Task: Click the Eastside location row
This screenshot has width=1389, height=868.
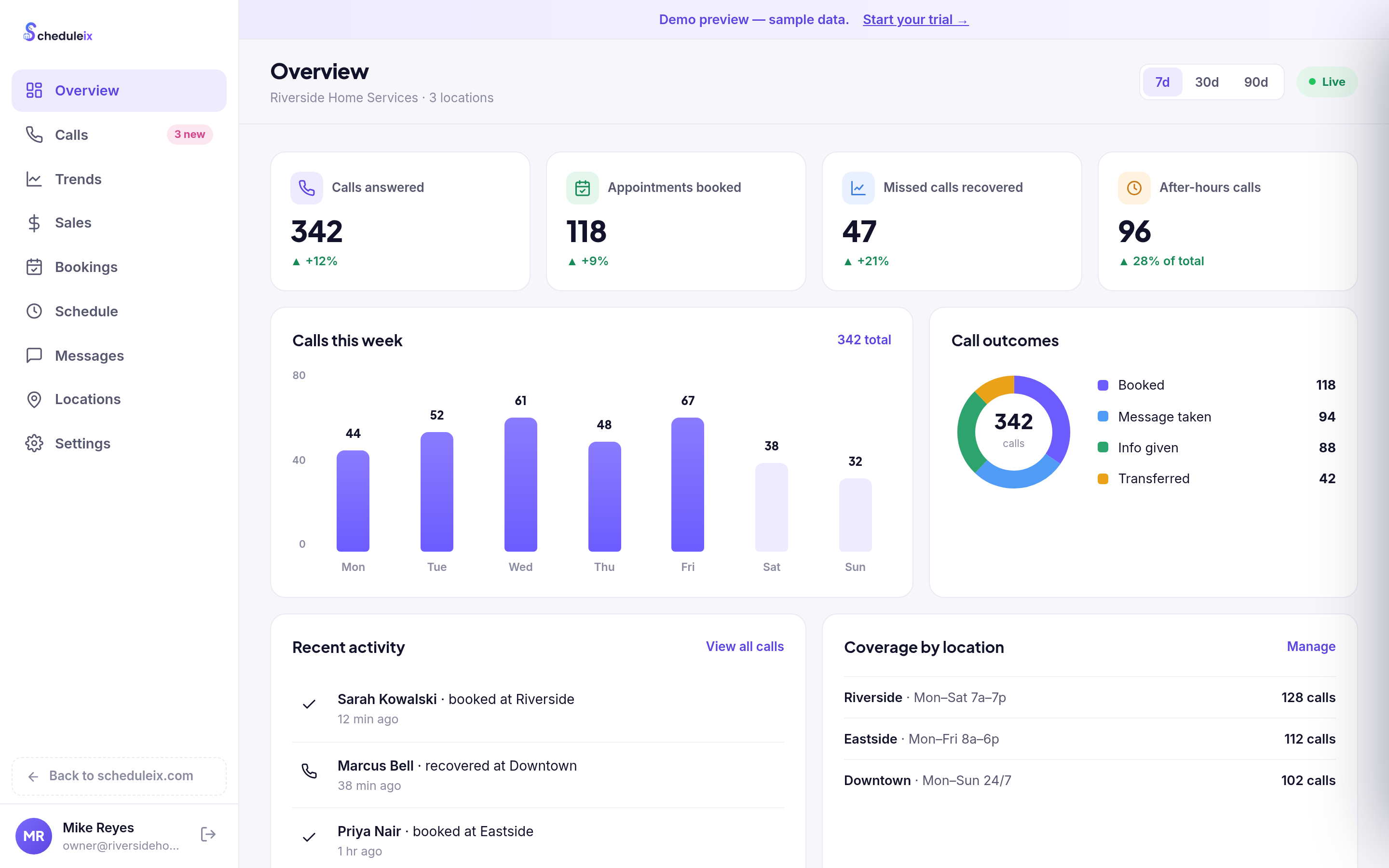Action: coord(1089,739)
